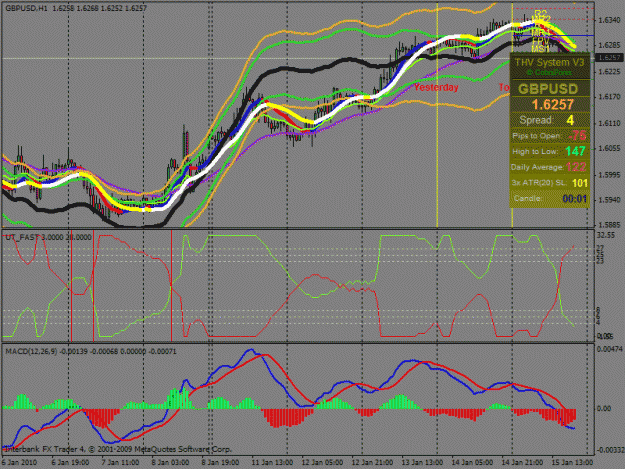Click the GBPUSD symbol label in info panel
This screenshot has width=625, height=469.
click(x=548, y=89)
